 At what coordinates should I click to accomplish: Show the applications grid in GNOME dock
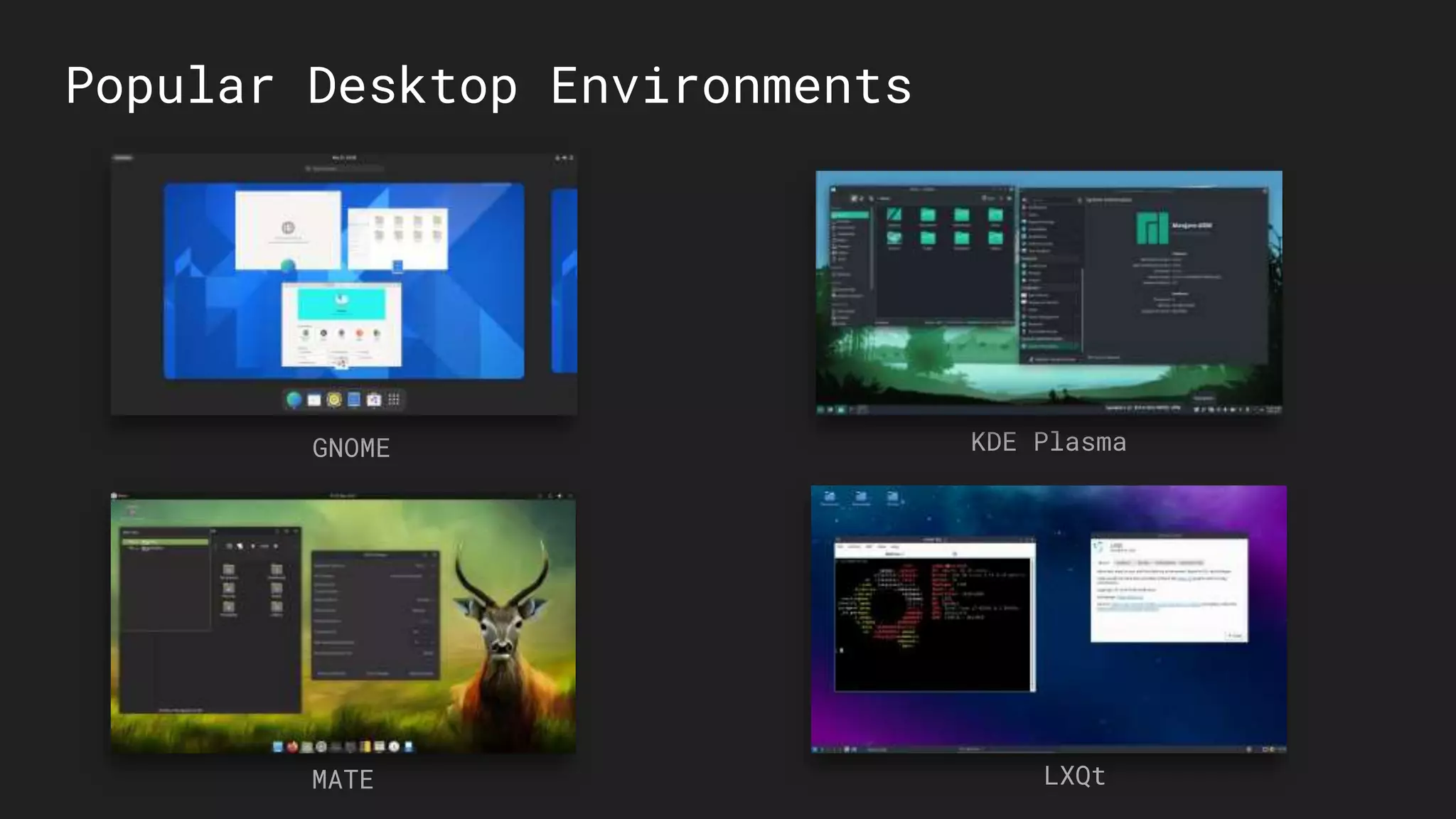[x=394, y=400]
